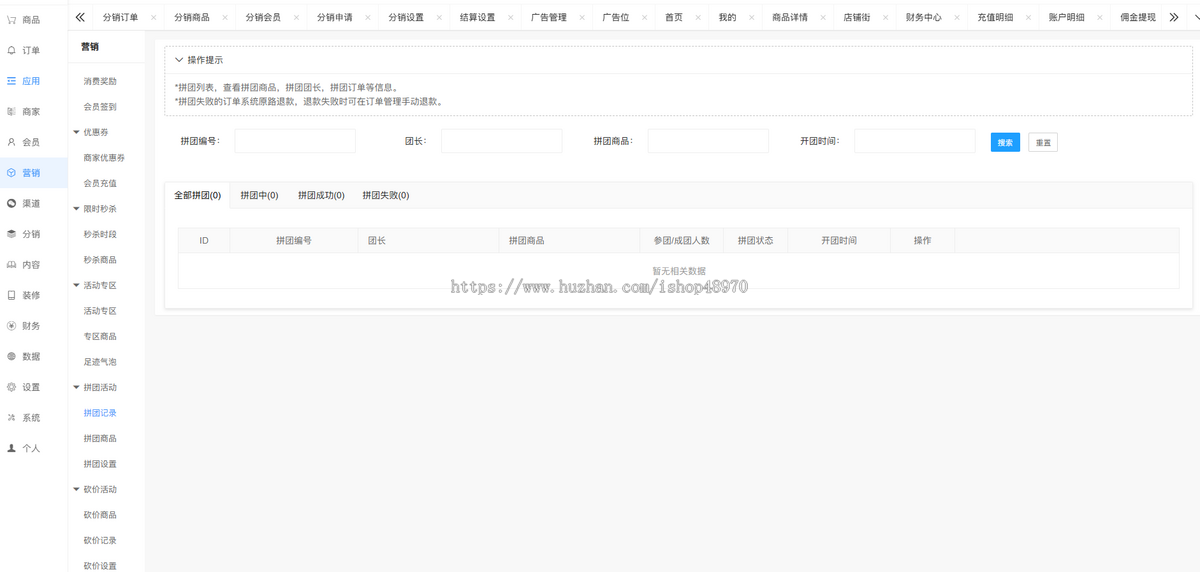The width and height of the screenshot is (1200, 572).
Task: Close the 账户明细 tab
Action: coord(1099,18)
